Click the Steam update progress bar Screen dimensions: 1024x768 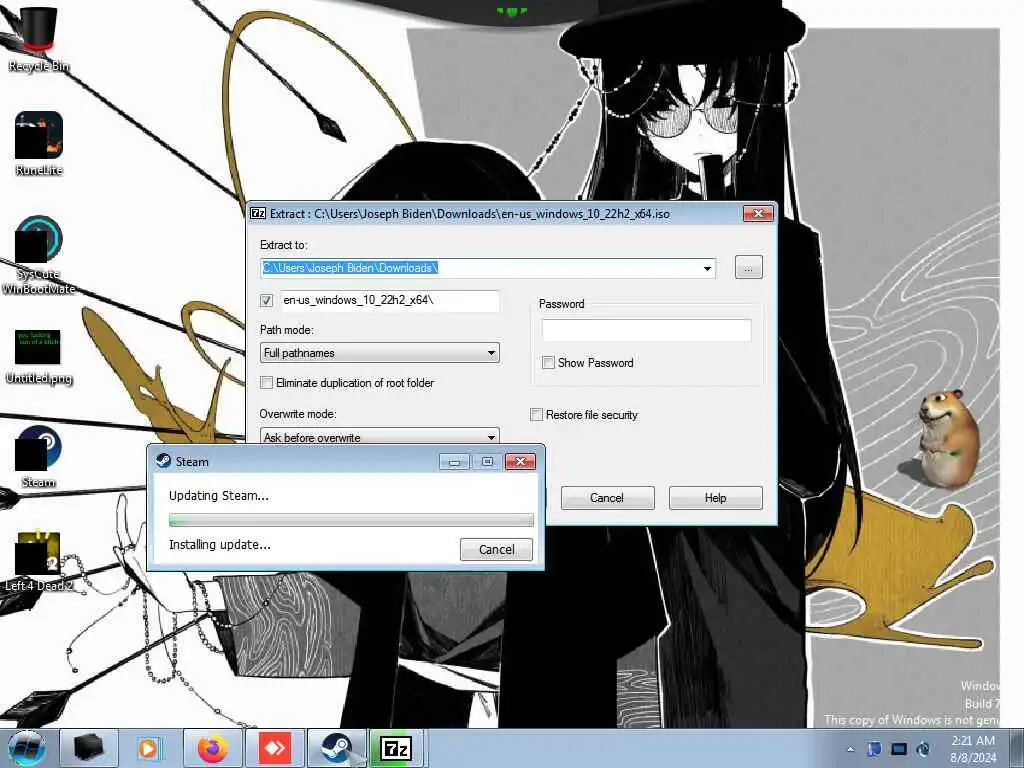(351, 520)
